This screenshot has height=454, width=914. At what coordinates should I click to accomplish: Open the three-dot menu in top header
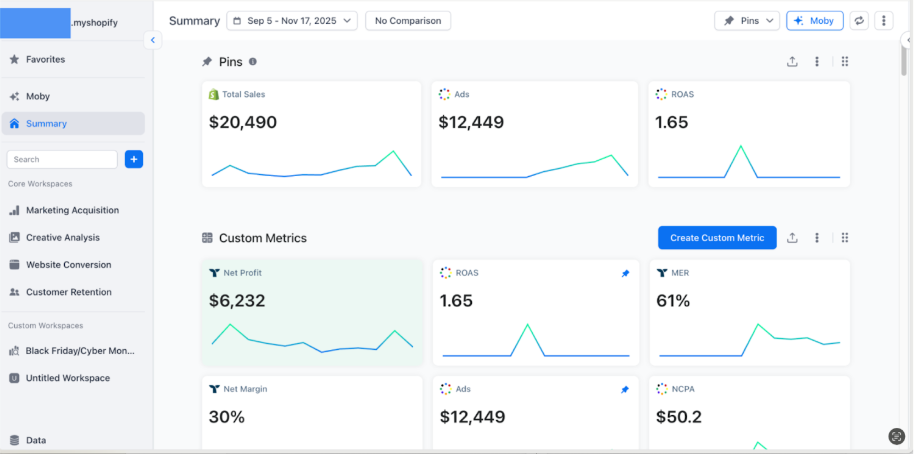(884, 20)
